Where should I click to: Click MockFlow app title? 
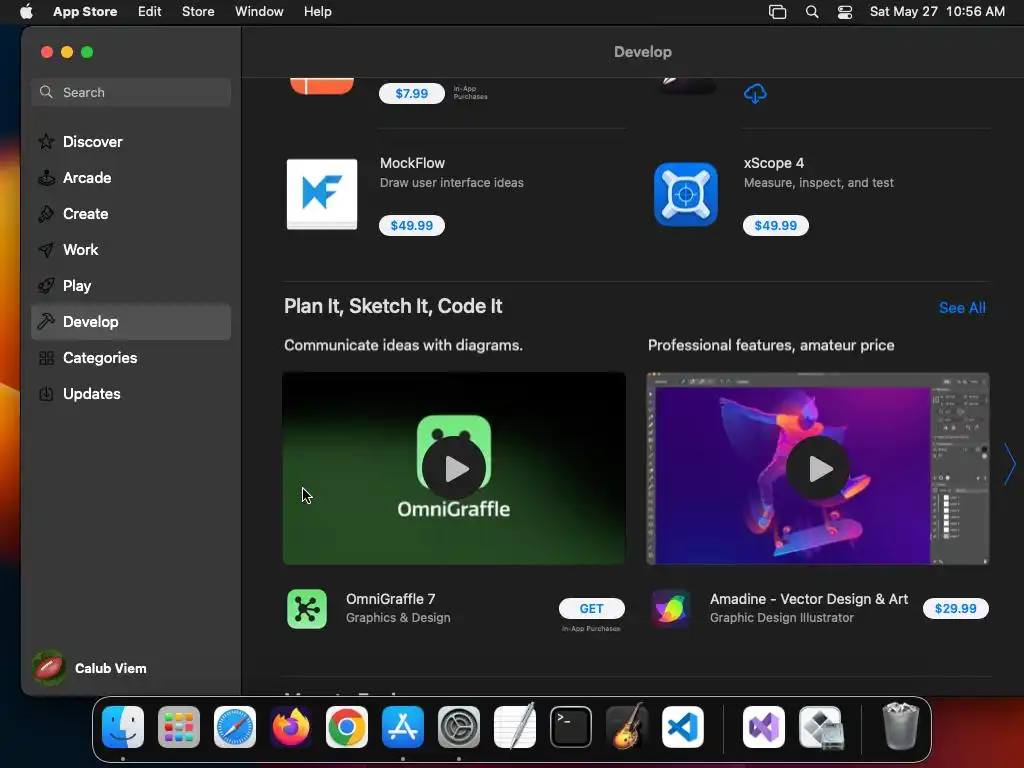(x=412, y=163)
